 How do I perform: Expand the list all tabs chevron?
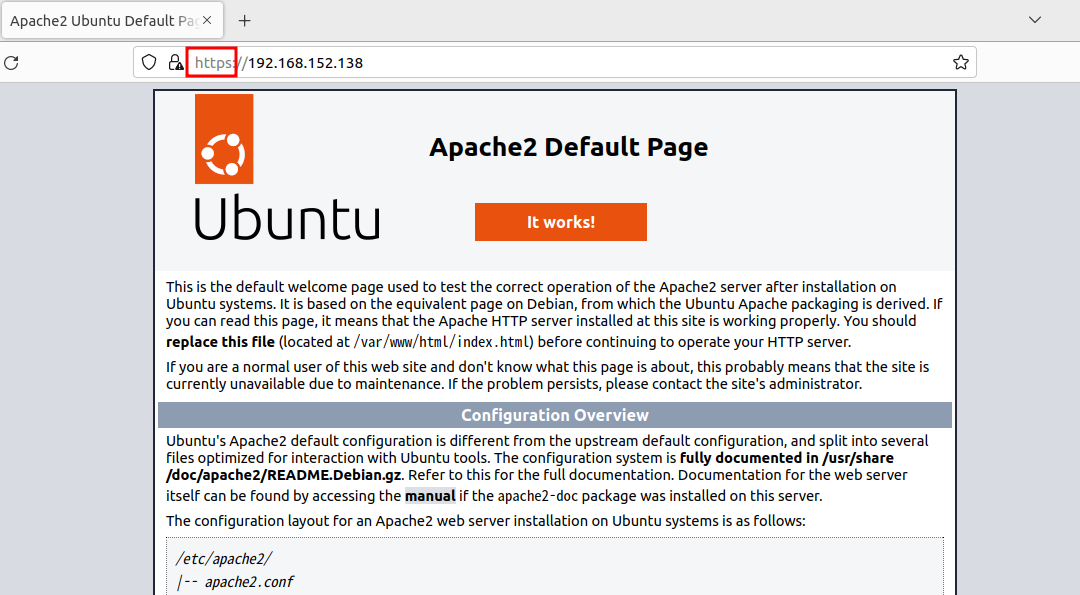click(x=1035, y=20)
